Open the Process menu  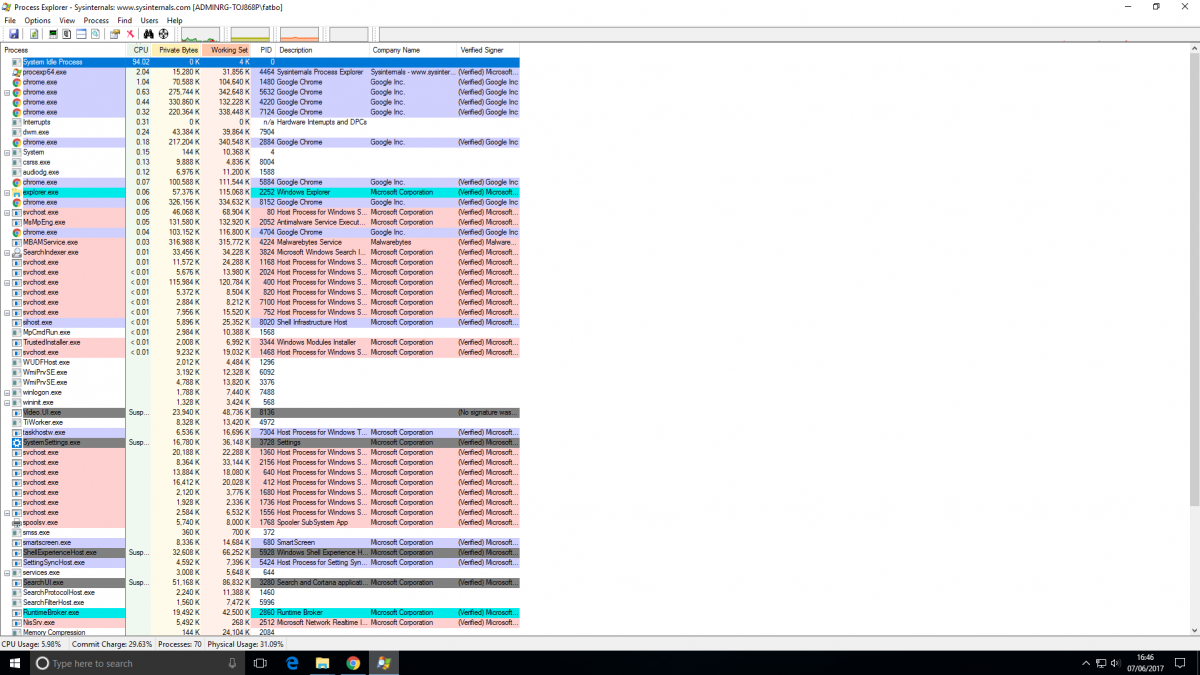click(96, 20)
